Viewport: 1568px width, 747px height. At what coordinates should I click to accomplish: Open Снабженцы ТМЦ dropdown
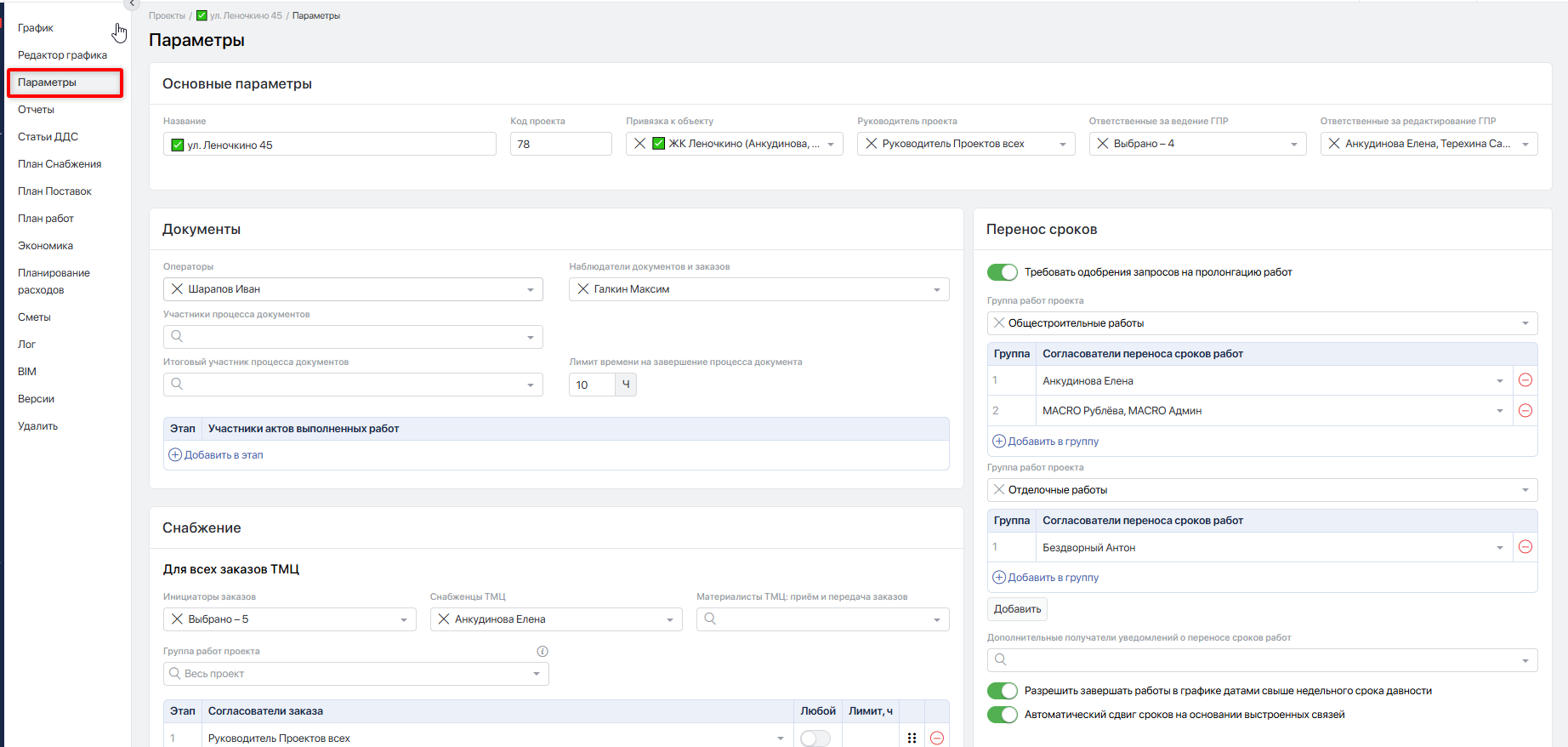(670, 620)
